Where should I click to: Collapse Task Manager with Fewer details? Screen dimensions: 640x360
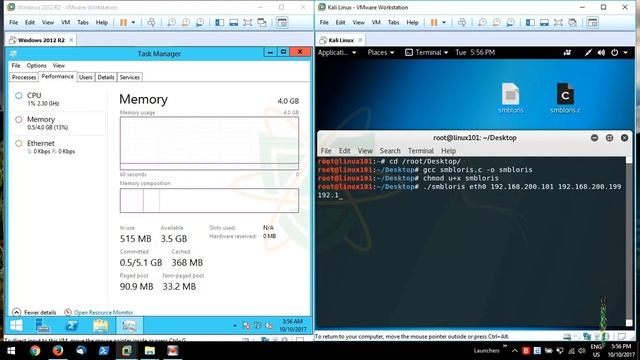tap(35, 312)
